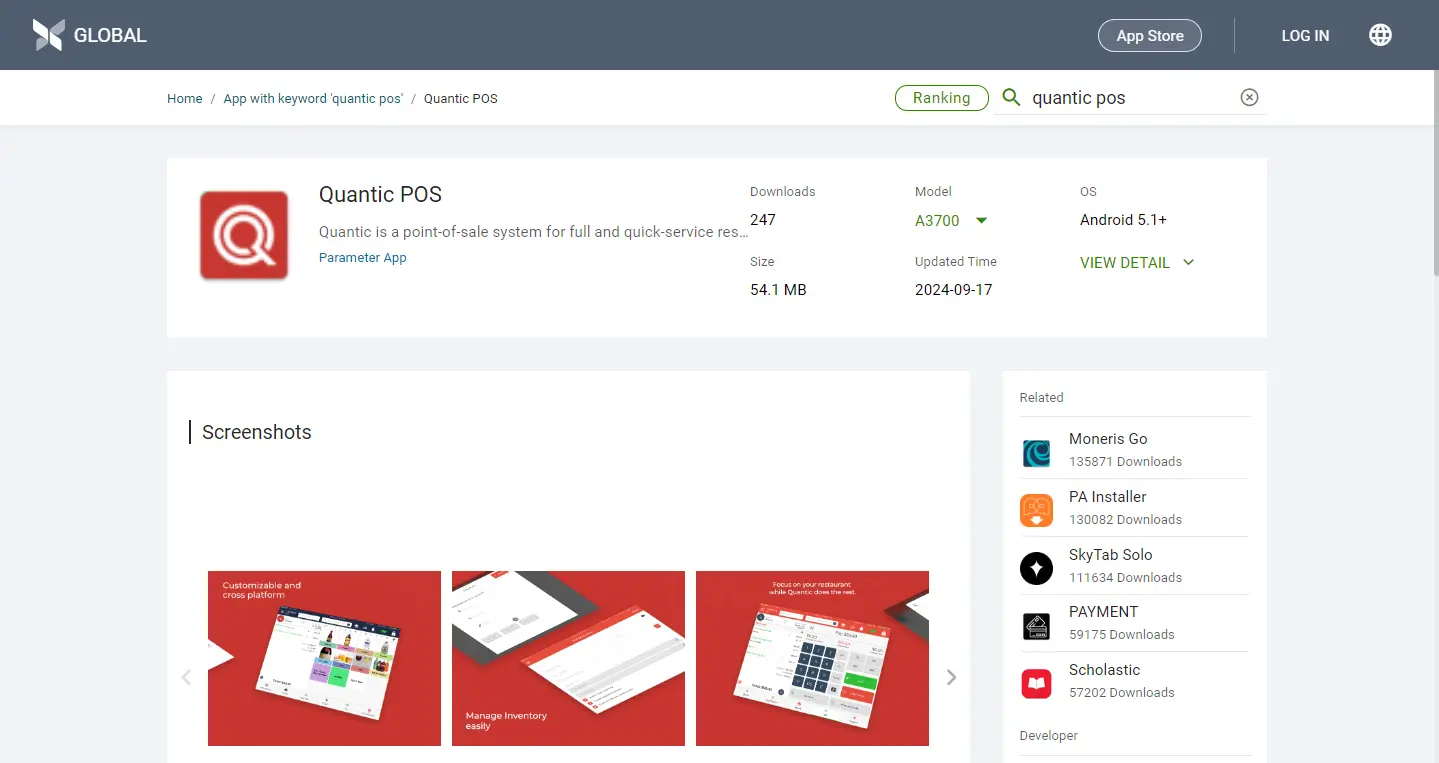This screenshot has width=1439, height=763.
Task: Clear the search query using the X icon
Action: click(1248, 96)
